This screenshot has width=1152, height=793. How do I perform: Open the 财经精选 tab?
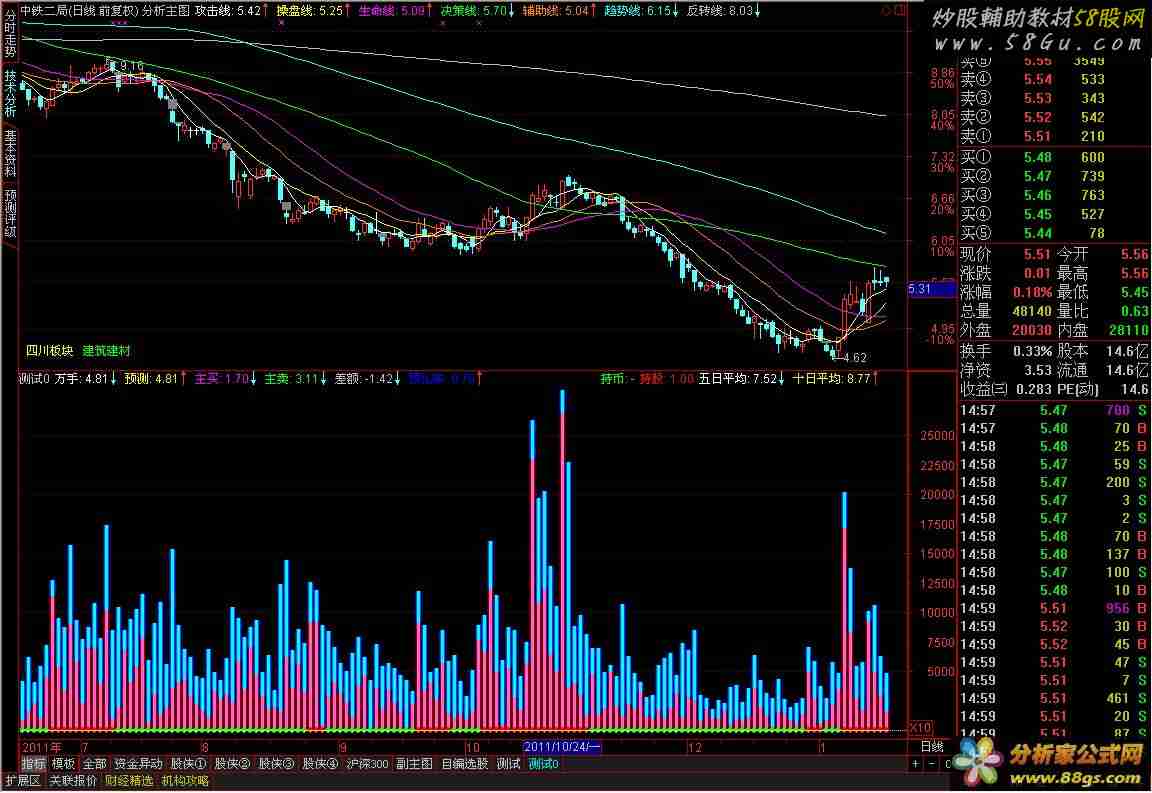click(129, 781)
